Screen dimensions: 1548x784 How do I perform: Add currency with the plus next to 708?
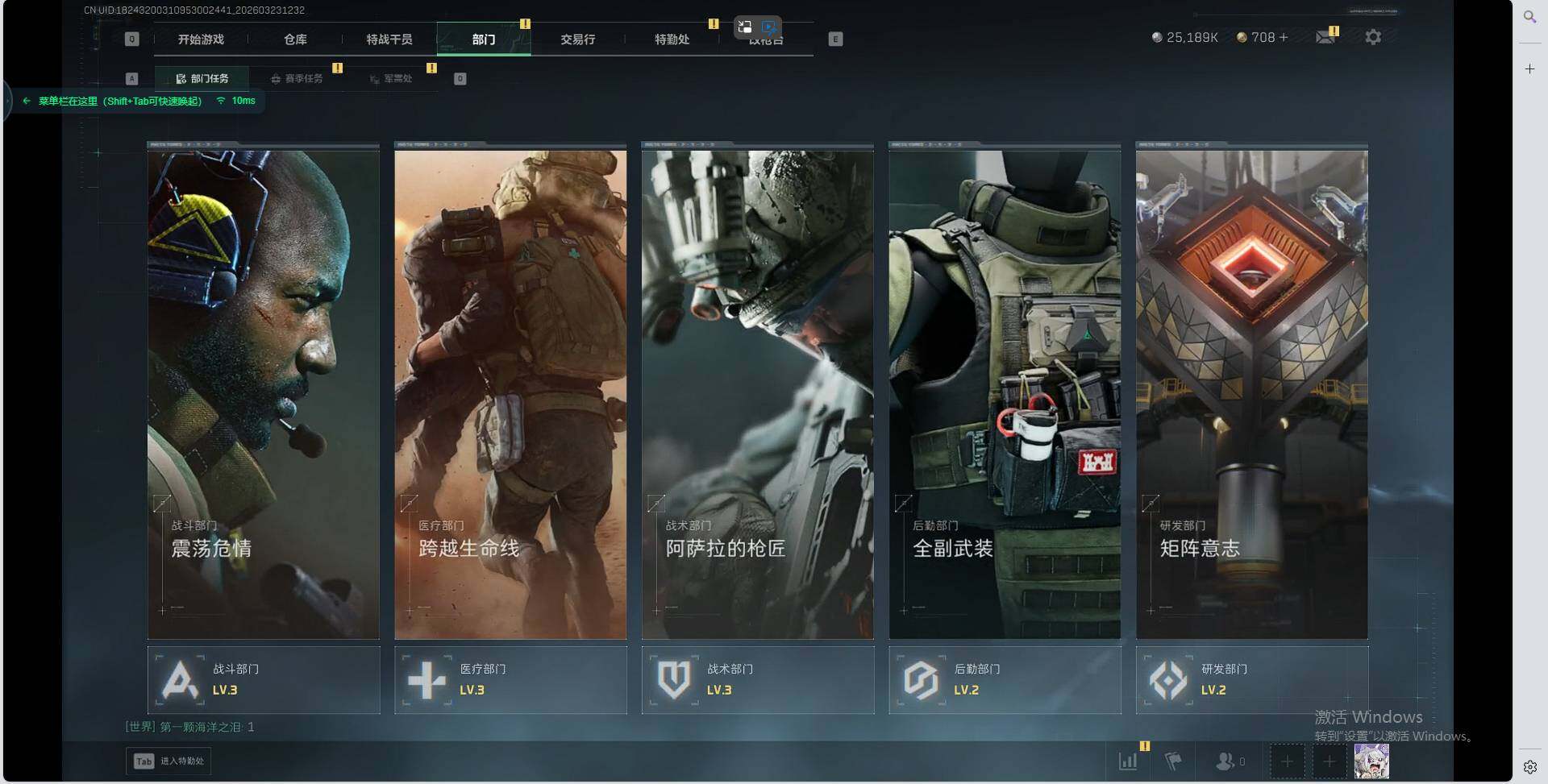click(x=1284, y=37)
